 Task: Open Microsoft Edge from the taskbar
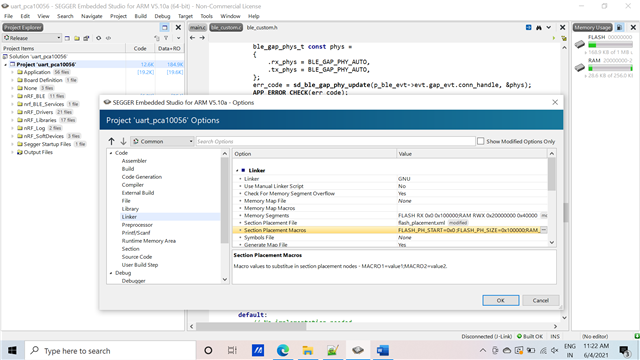click(282, 350)
